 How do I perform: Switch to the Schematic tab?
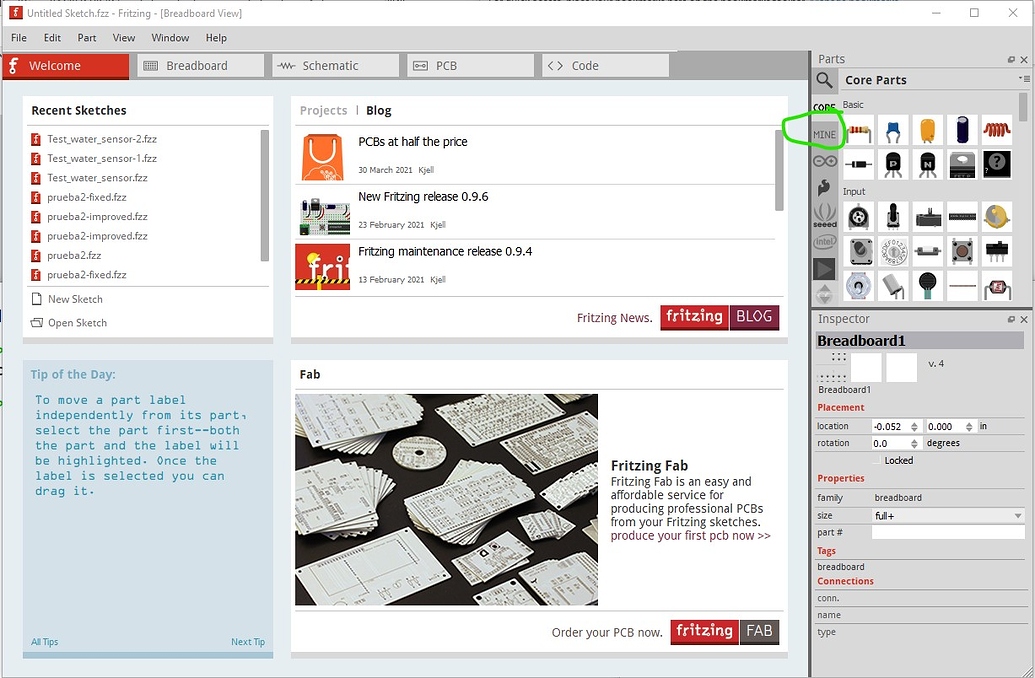coord(335,65)
